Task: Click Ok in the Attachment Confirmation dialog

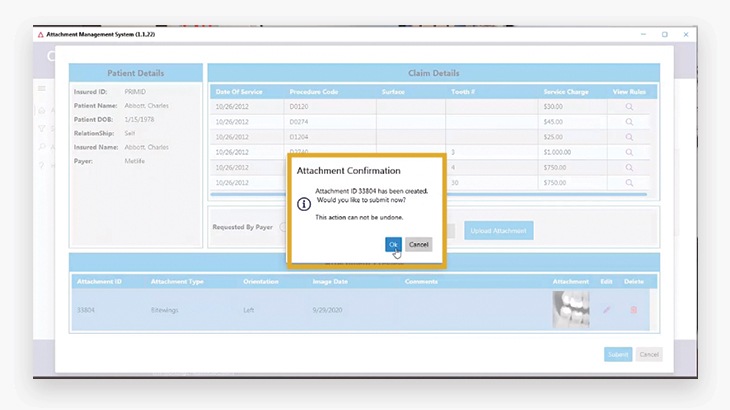Action: click(393, 244)
